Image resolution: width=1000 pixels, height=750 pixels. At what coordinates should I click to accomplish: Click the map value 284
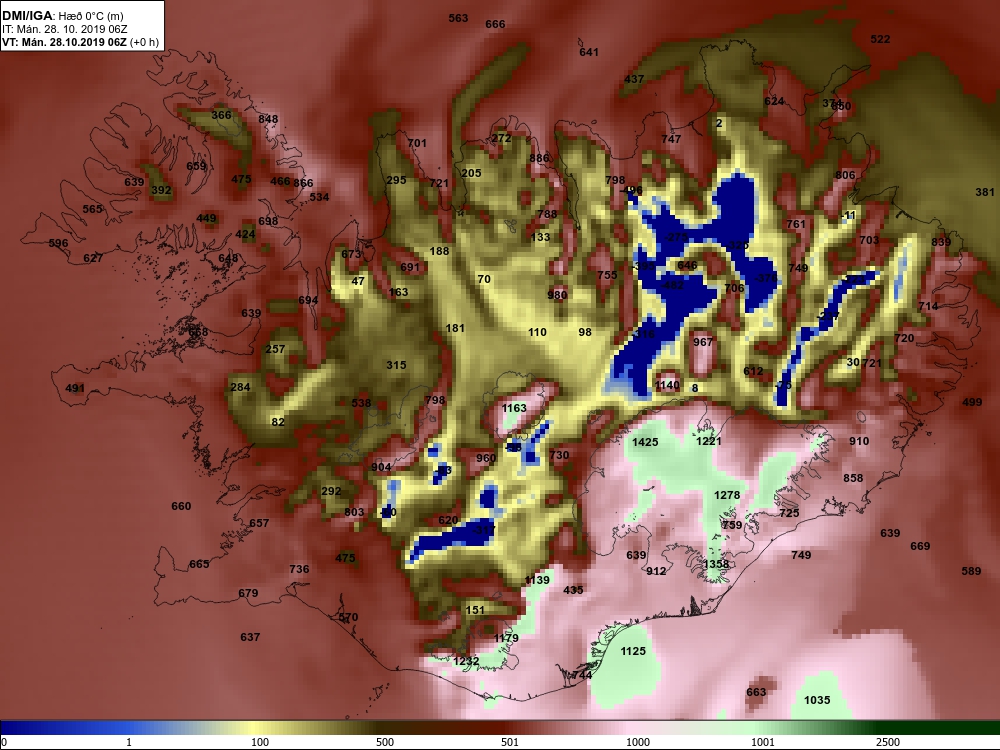240,386
